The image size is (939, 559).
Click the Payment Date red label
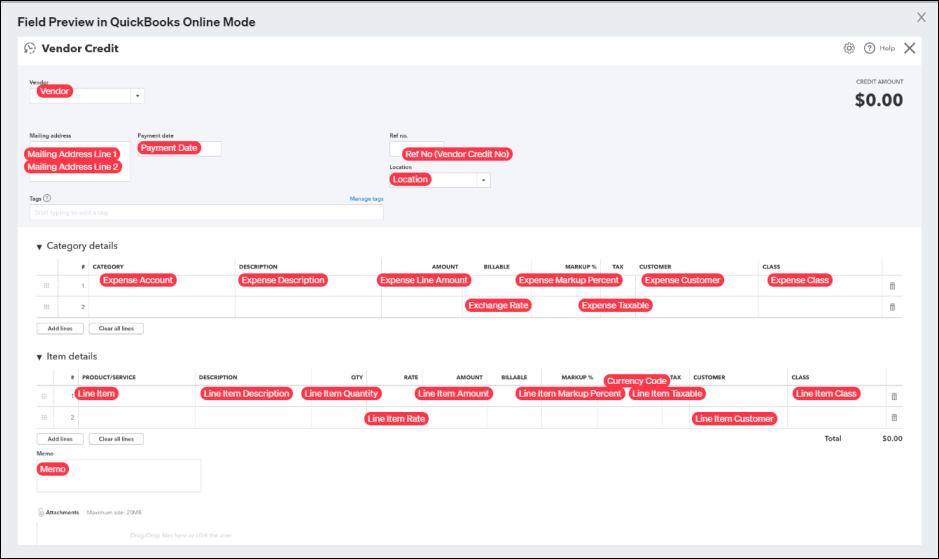point(169,147)
